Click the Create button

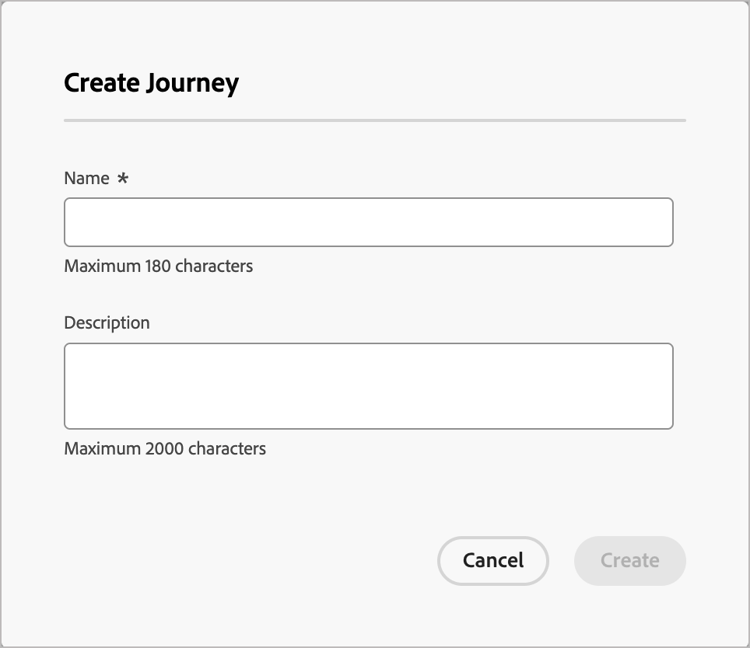(629, 561)
